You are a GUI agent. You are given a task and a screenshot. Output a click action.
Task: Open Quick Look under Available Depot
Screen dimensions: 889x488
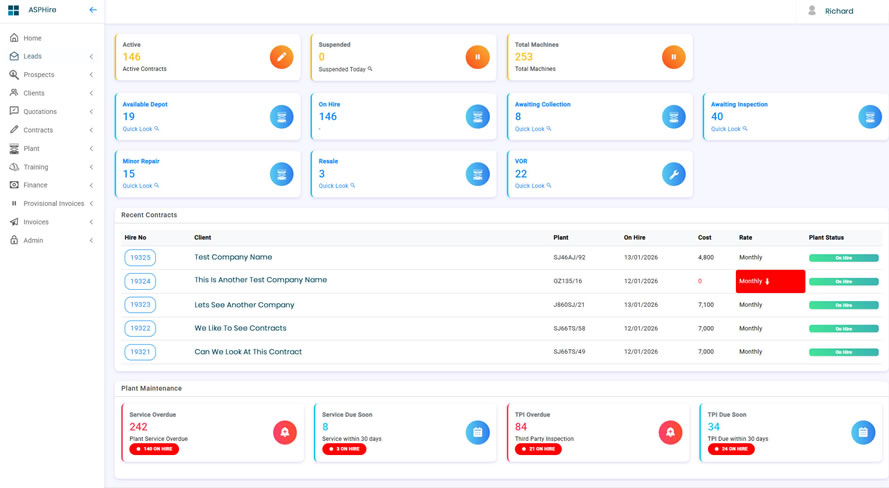(x=140, y=129)
